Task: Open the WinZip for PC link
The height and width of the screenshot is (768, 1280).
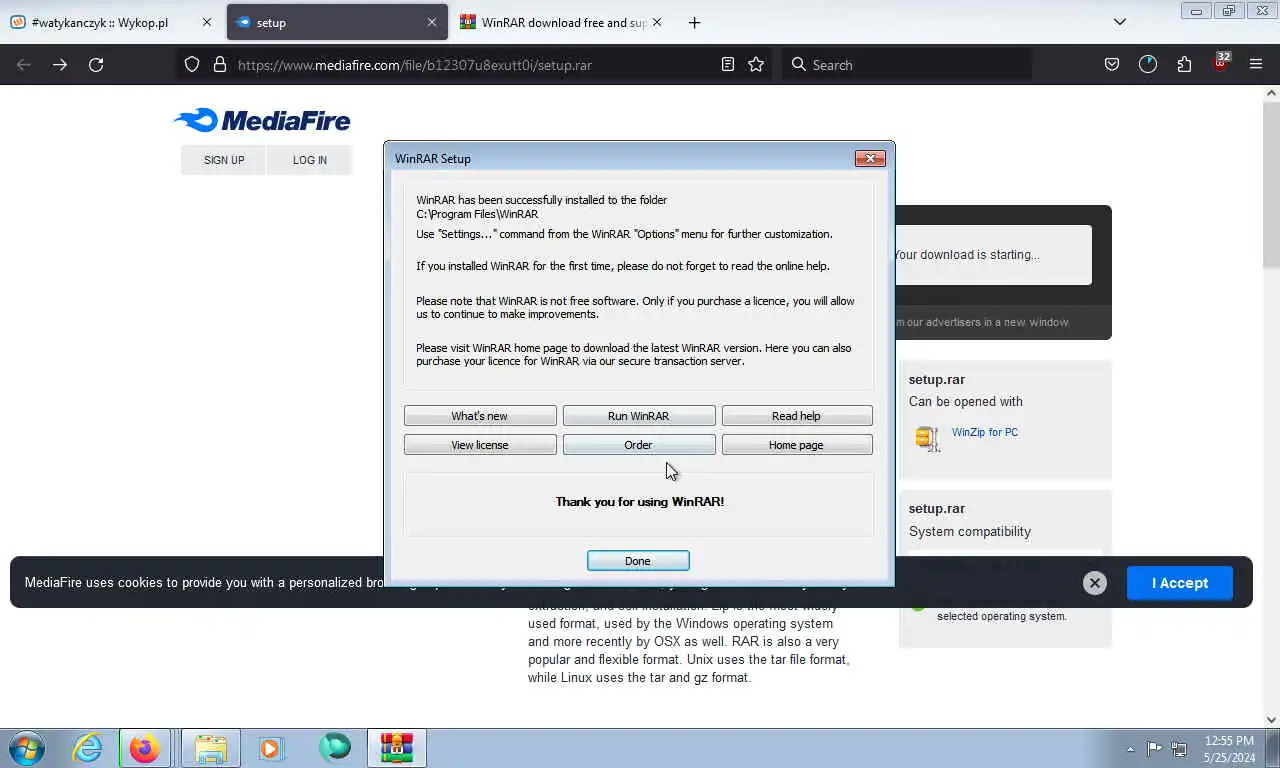Action: (x=985, y=432)
